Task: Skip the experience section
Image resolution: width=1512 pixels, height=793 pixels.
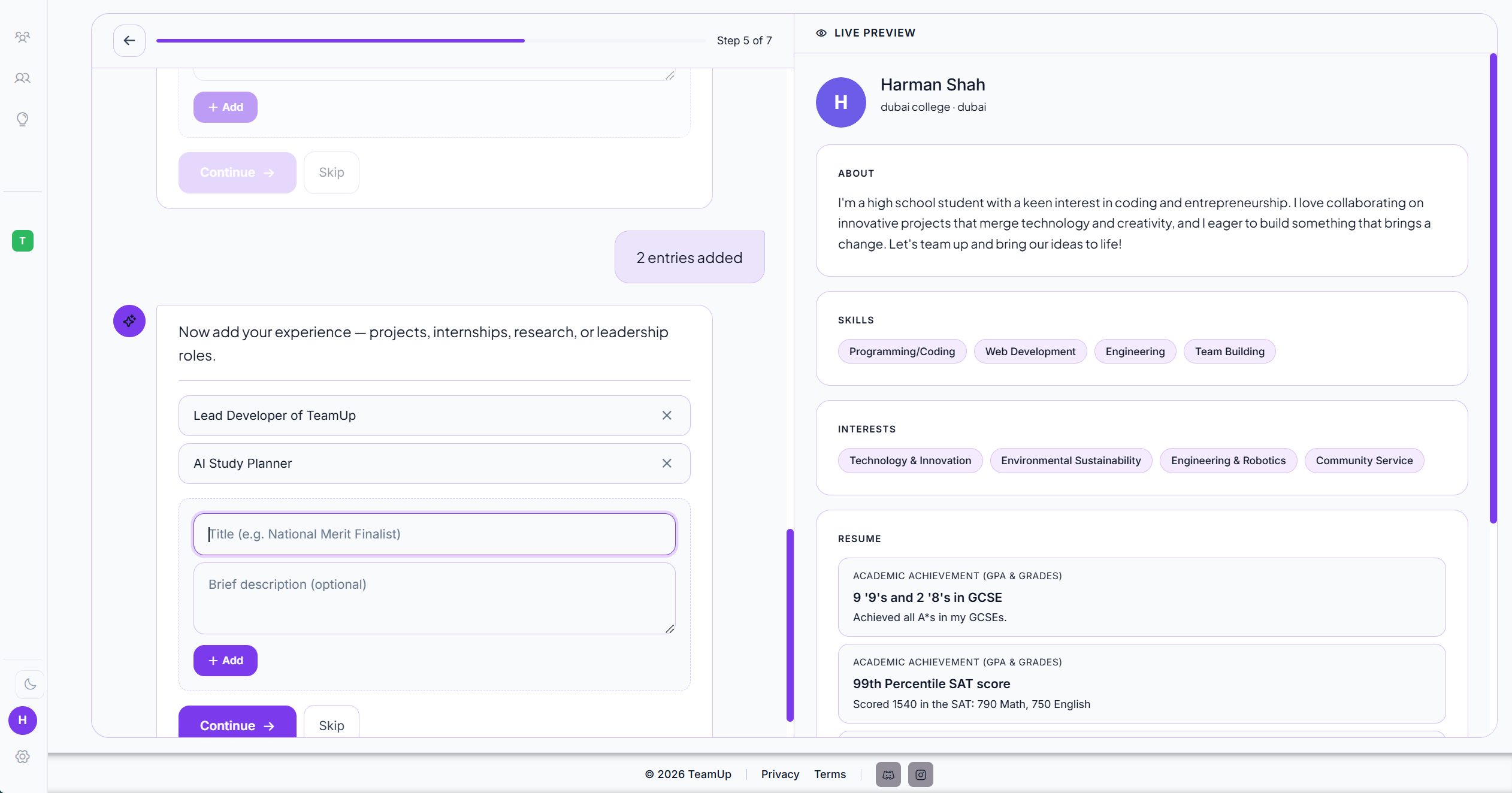Action: click(331, 725)
